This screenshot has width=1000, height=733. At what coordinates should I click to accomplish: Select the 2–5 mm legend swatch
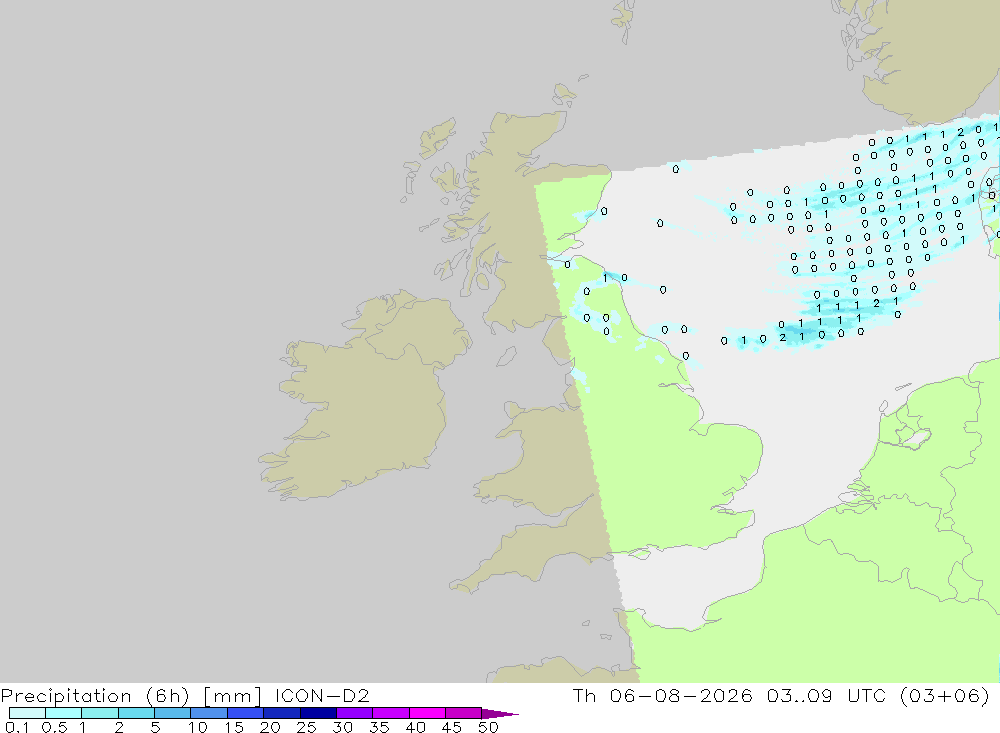pyautogui.click(x=136, y=713)
